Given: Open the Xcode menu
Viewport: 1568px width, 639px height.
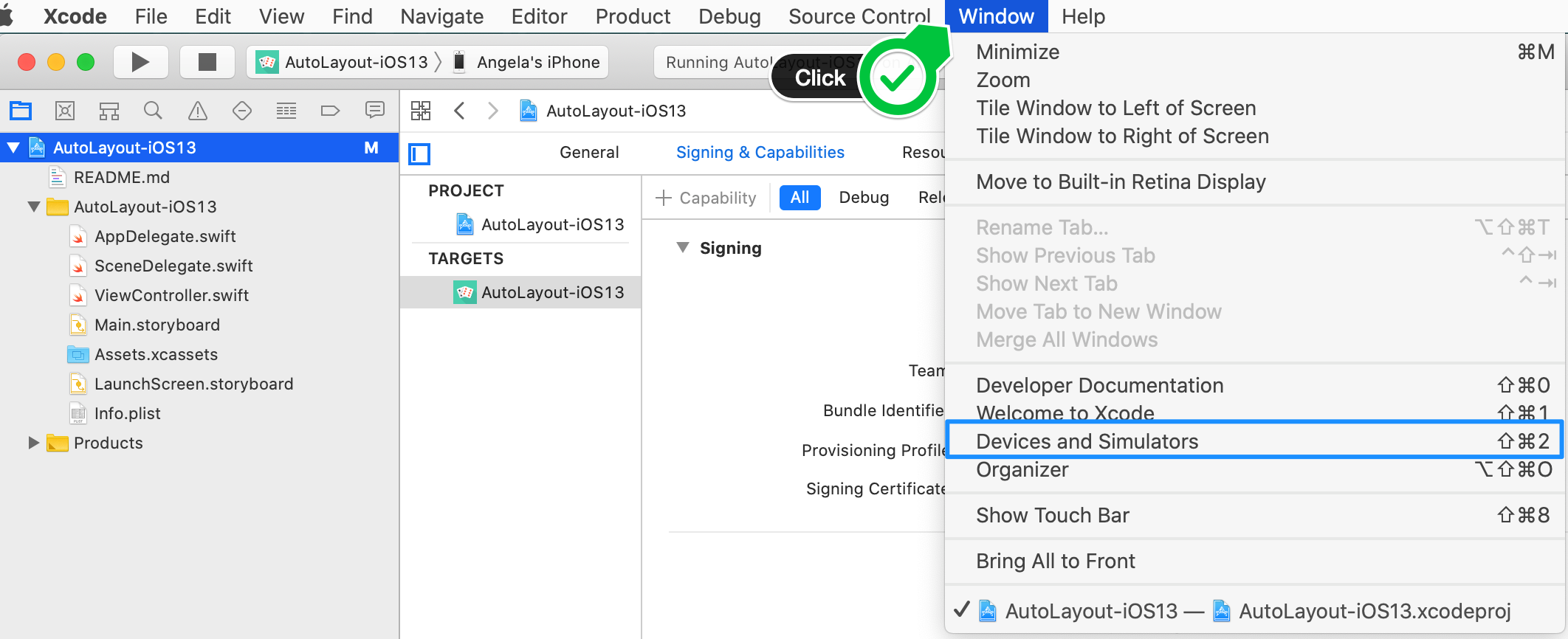Looking at the screenshot, I should pyautogui.click(x=75, y=16).
